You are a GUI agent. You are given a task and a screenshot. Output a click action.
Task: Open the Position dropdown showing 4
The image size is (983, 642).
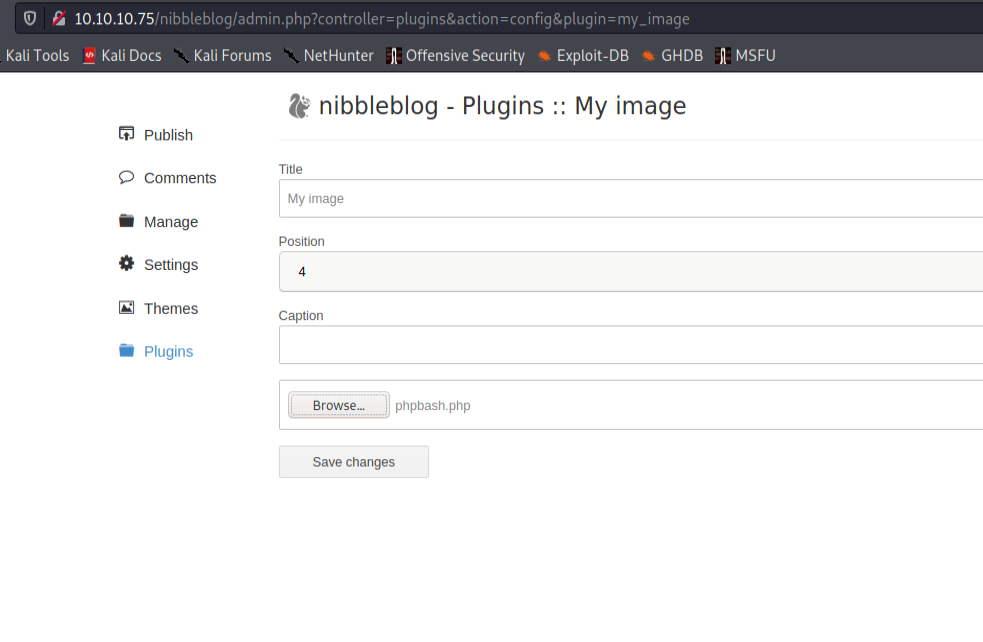point(630,271)
